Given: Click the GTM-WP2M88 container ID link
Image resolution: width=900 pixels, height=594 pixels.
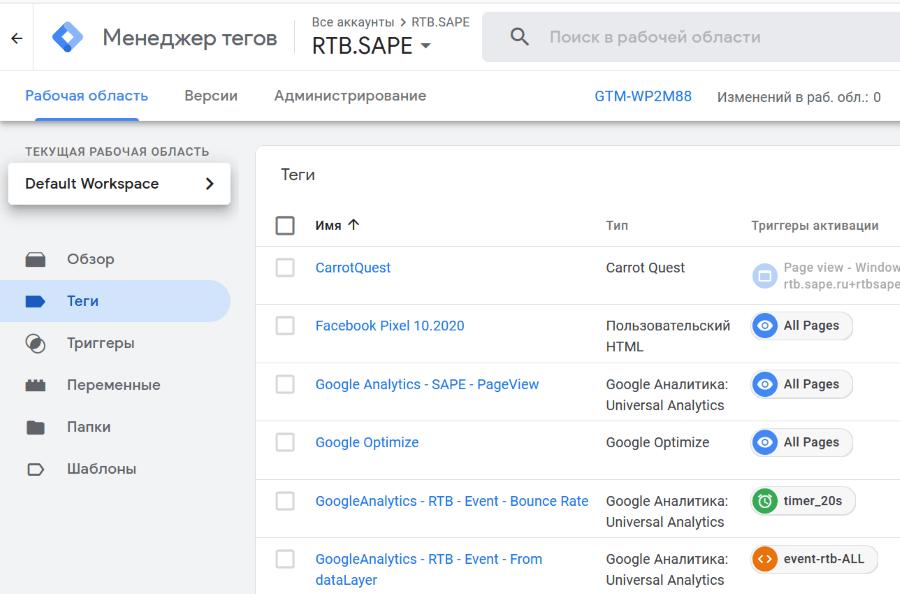Looking at the screenshot, I should (x=643, y=97).
